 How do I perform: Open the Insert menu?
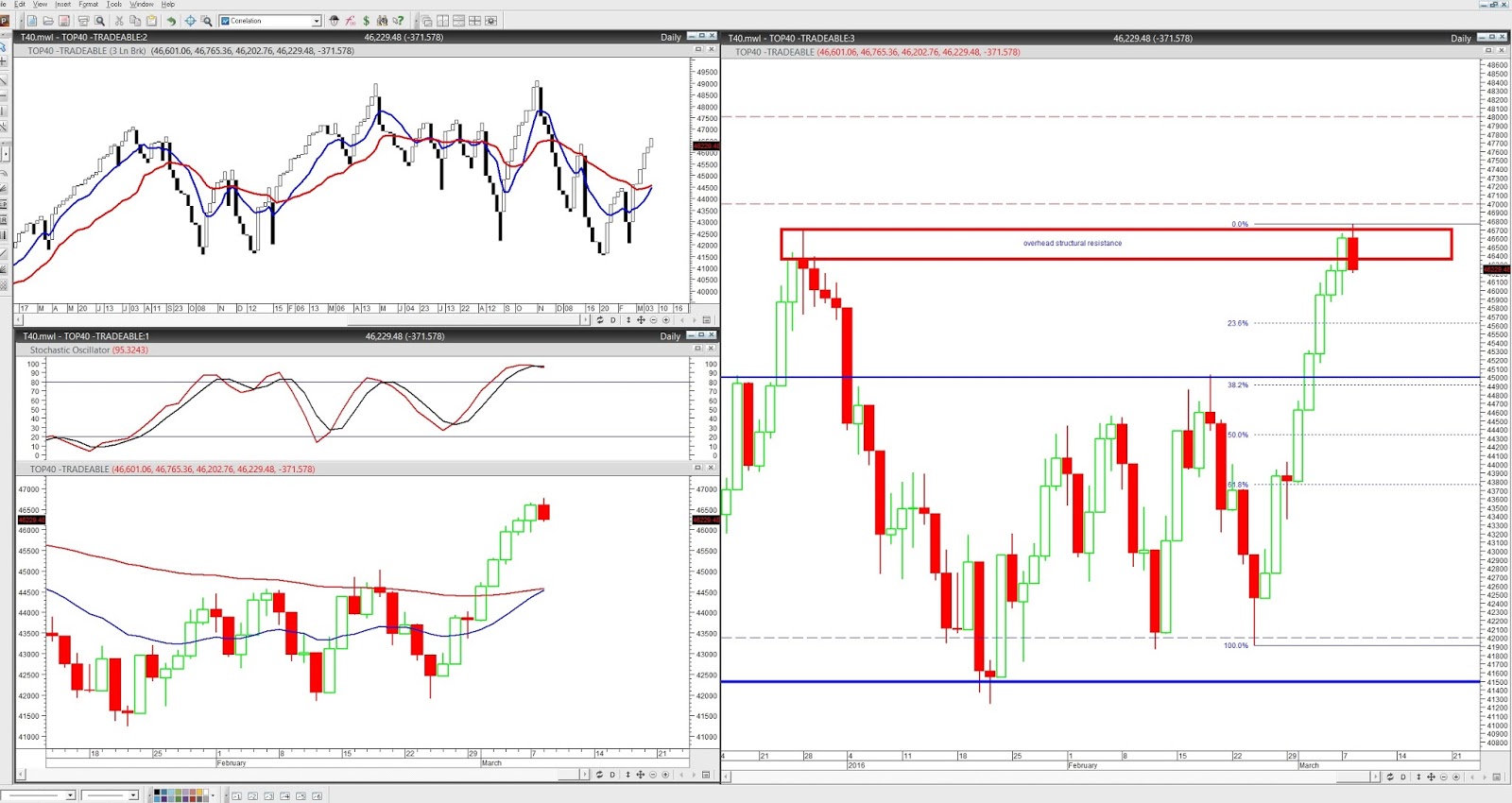pyautogui.click(x=63, y=5)
